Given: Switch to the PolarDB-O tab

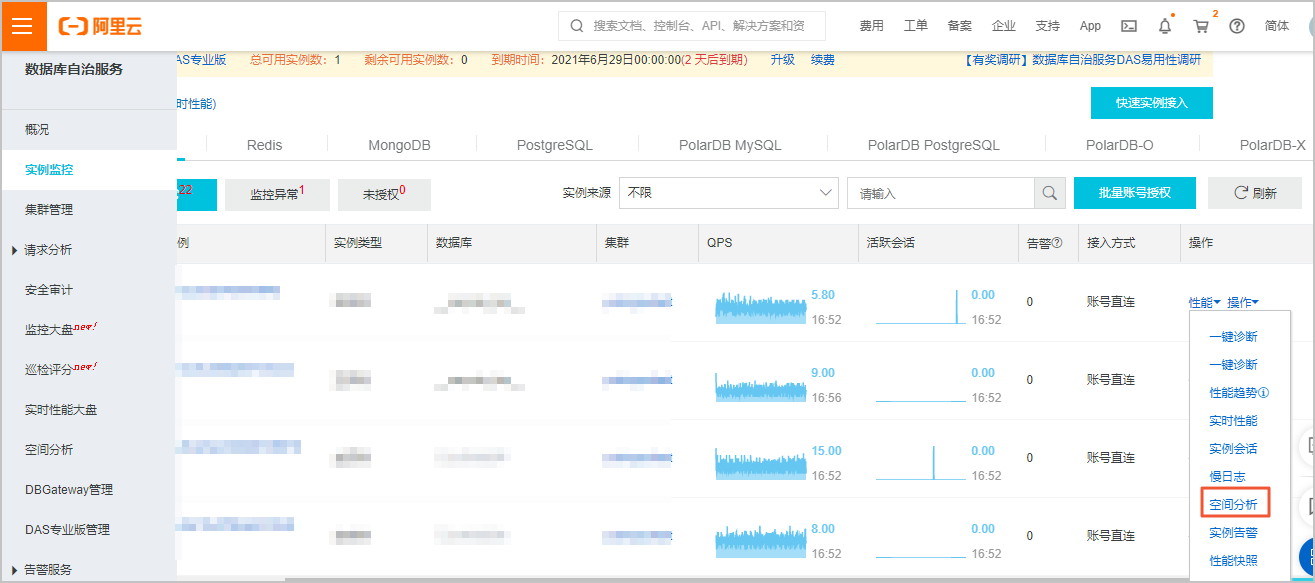Looking at the screenshot, I should coord(1119,145).
